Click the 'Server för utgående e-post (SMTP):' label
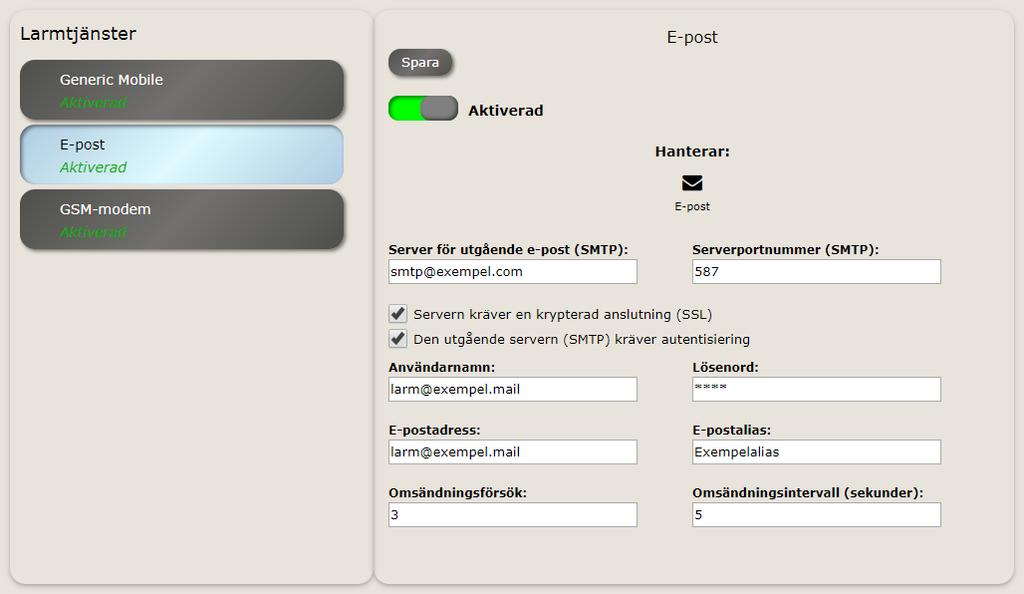This screenshot has width=1024, height=594. [x=508, y=249]
